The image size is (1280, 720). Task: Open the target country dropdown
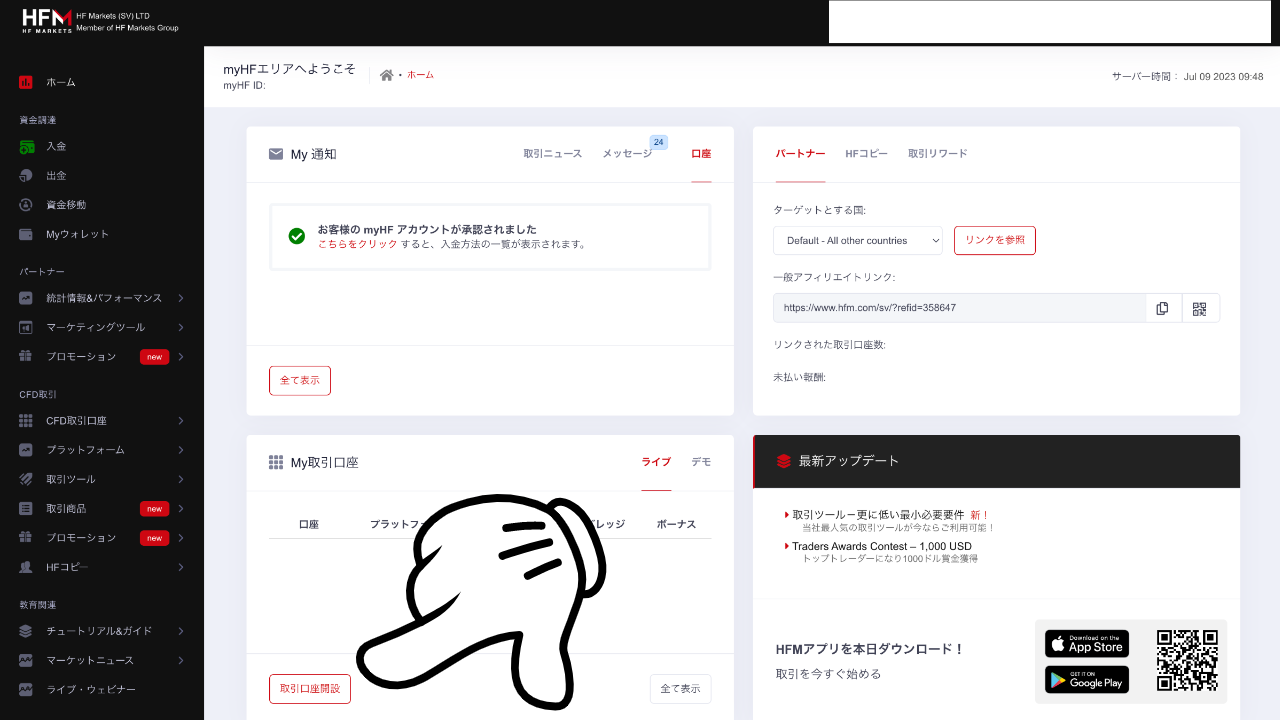(x=857, y=240)
